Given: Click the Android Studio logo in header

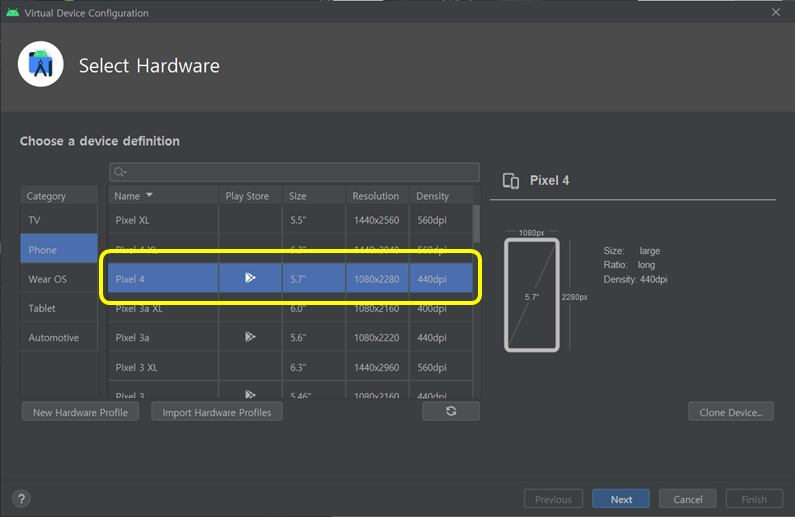Looking at the screenshot, I should pyautogui.click(x=41, y=64).
